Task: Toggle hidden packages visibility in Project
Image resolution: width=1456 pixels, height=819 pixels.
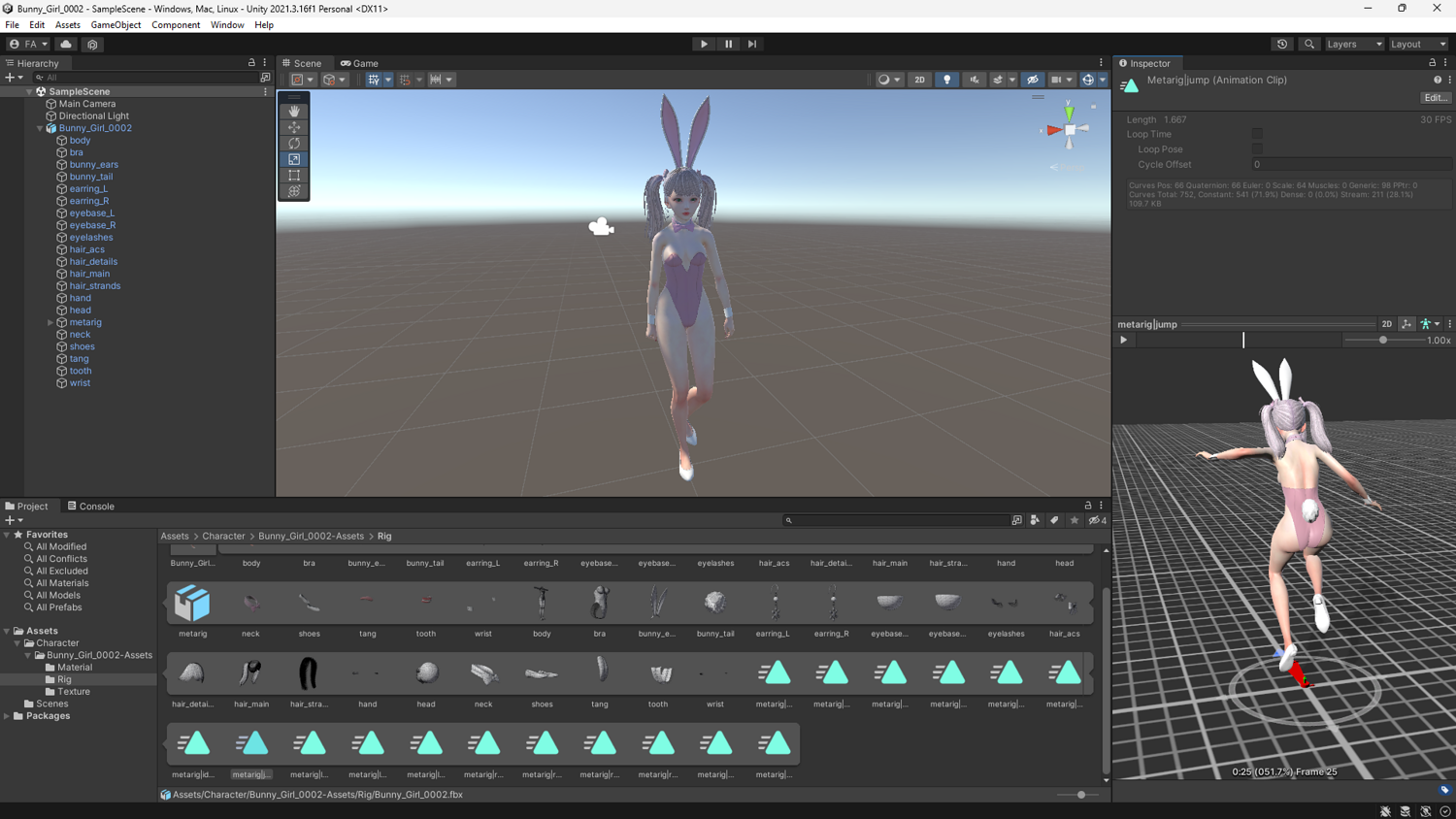Action: click(1097, 520)
